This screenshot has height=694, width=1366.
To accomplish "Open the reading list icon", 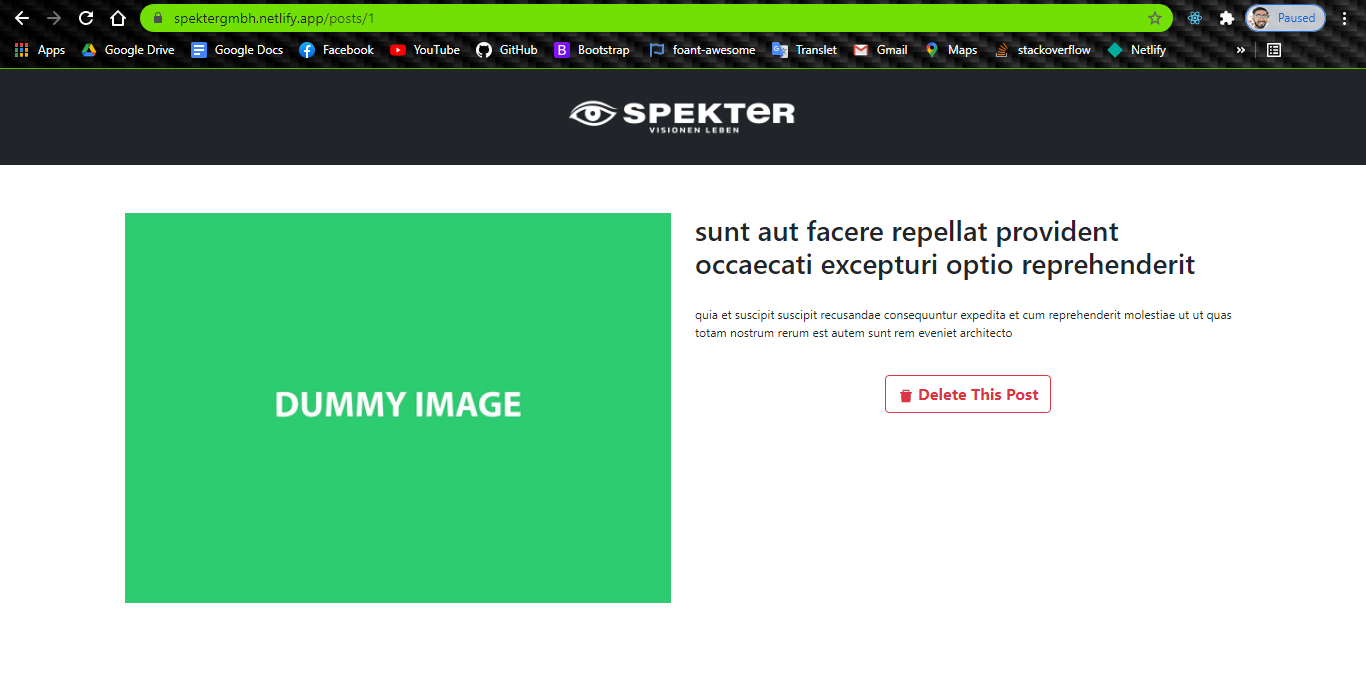I will (1274, 50).
